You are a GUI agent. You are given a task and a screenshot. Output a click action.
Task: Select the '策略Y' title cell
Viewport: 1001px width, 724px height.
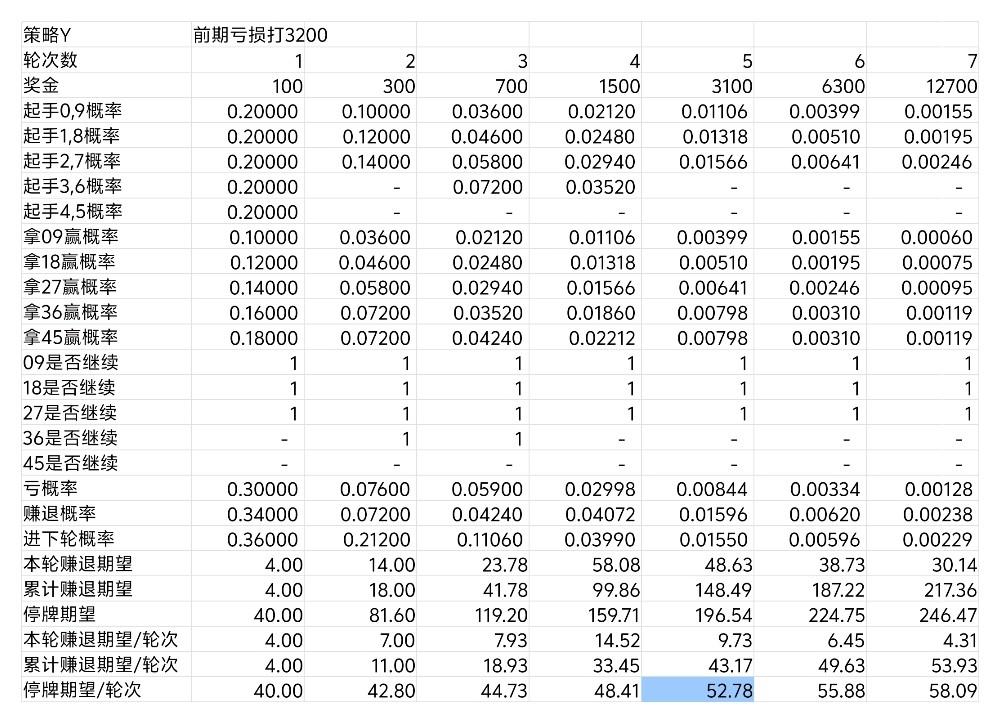pos(47,35)
